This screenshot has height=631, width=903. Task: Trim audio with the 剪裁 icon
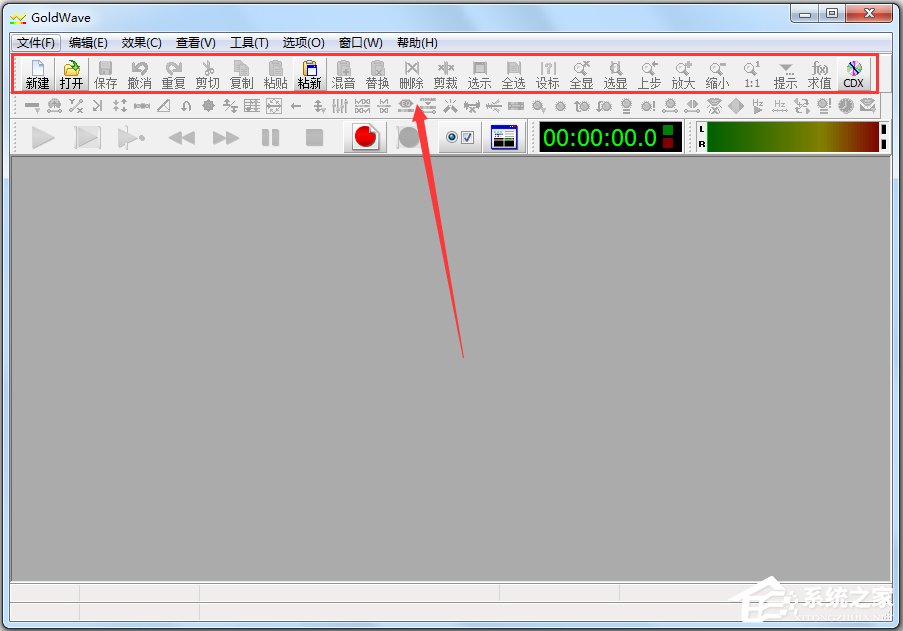pyautogui.click(x=445, y=74)
